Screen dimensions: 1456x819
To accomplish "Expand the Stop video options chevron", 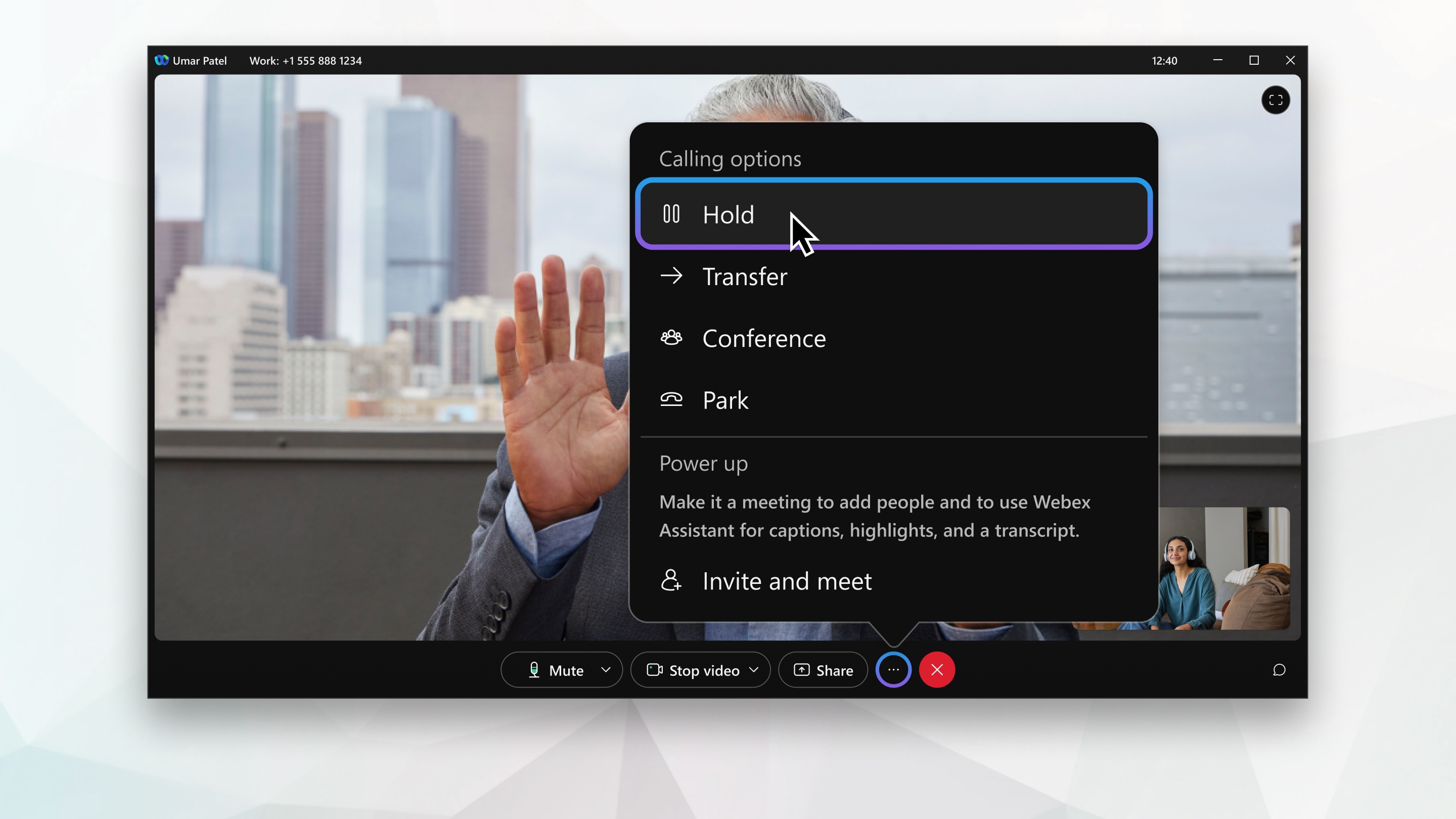I will 753,670.
